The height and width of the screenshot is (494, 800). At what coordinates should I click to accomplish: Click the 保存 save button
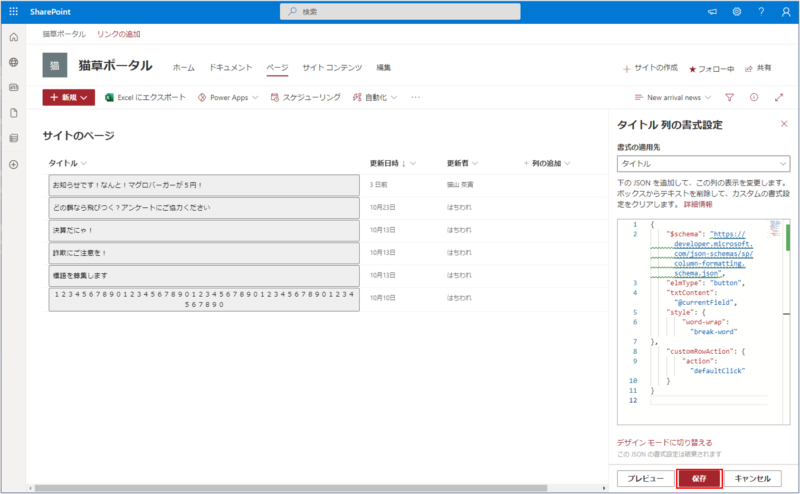click(699, 479)
